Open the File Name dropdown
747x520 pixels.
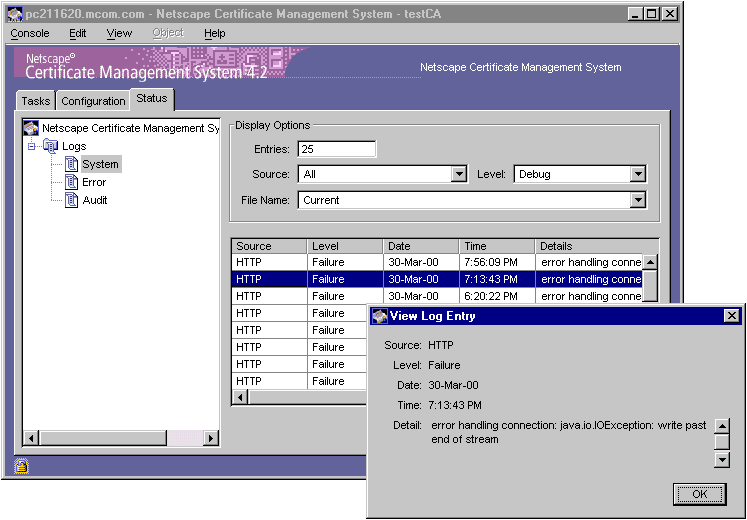[x=472, y=200]
